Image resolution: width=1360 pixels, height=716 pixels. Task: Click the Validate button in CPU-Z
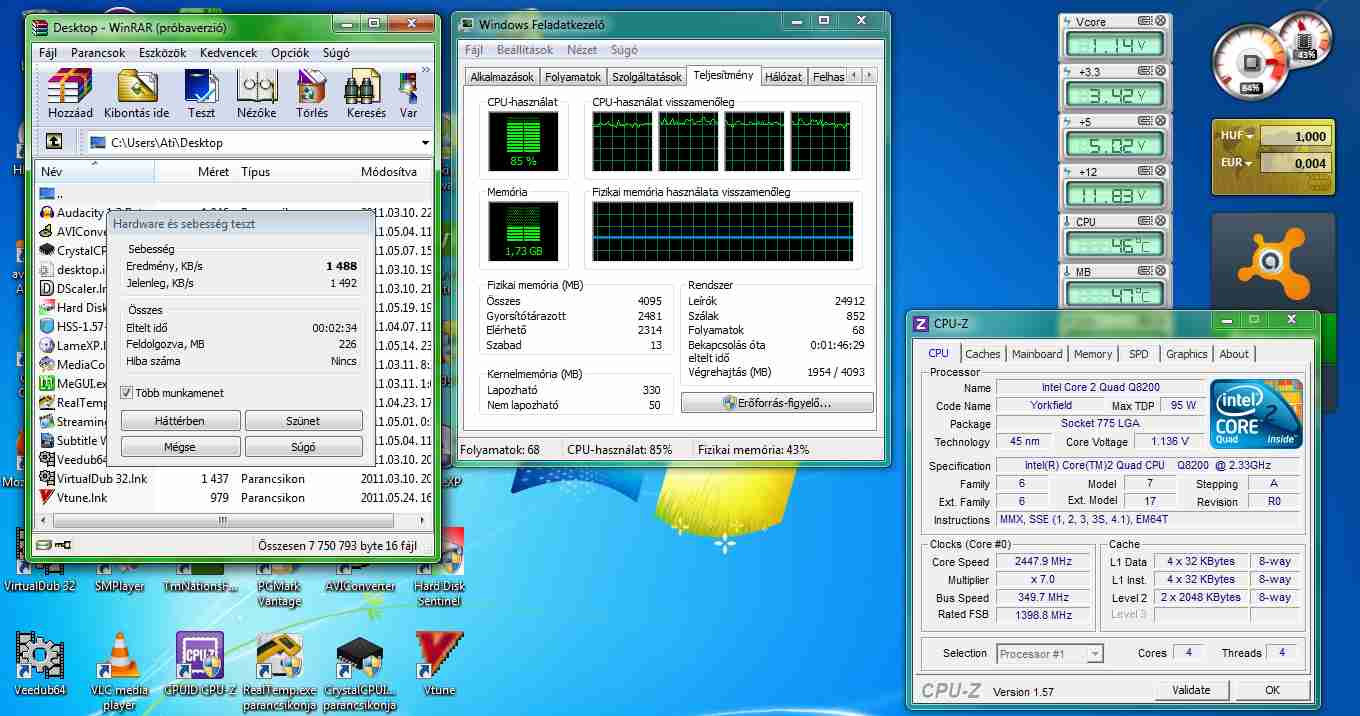tap(1192, 690)
